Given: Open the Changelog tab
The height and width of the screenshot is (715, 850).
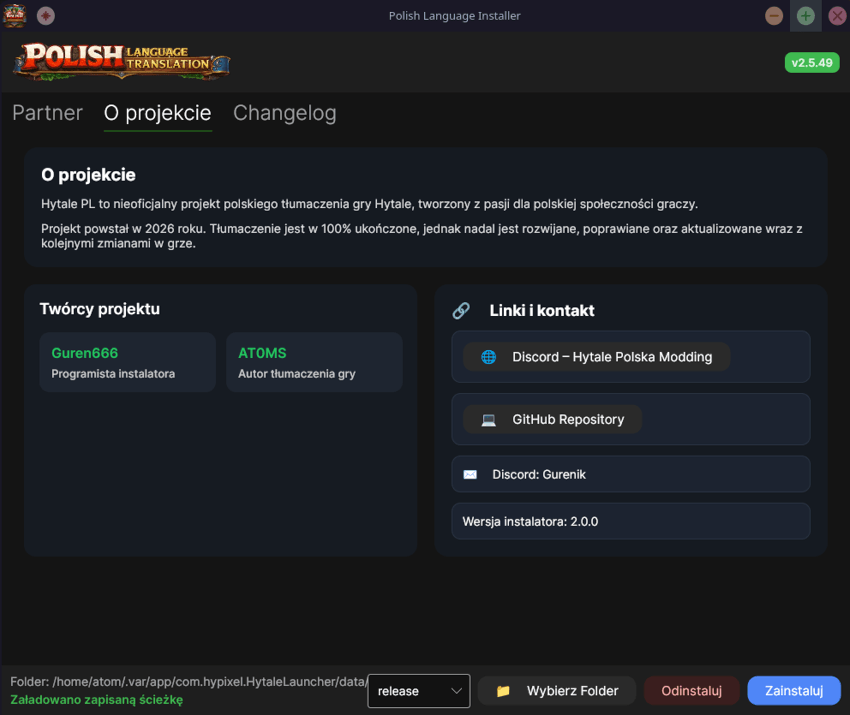Looking at the screenshot, I should [x=284, y=113].
